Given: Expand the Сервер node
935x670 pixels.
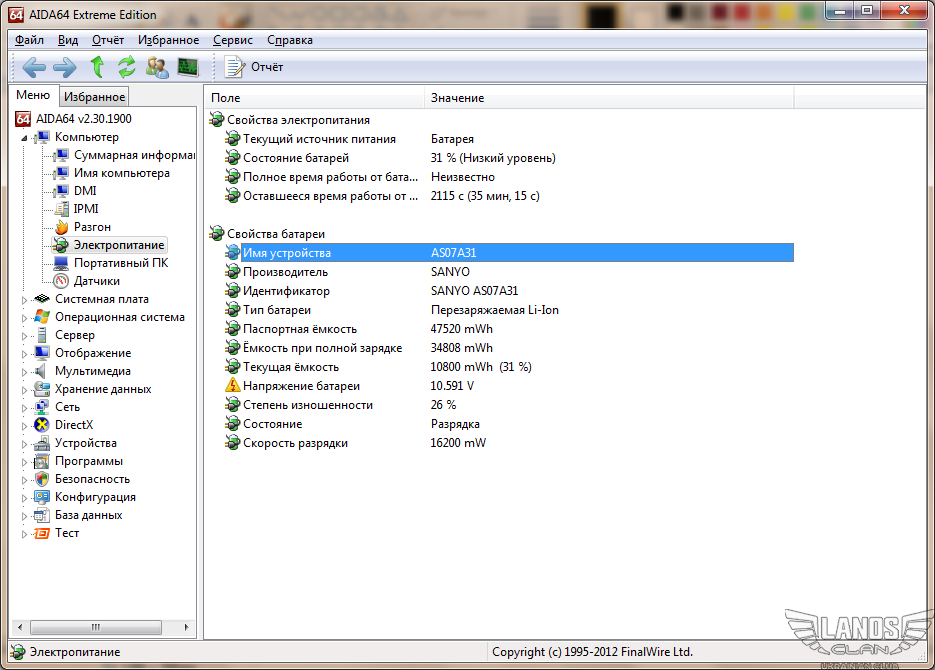Looking at the screenshot, I should tap(24, 336).
